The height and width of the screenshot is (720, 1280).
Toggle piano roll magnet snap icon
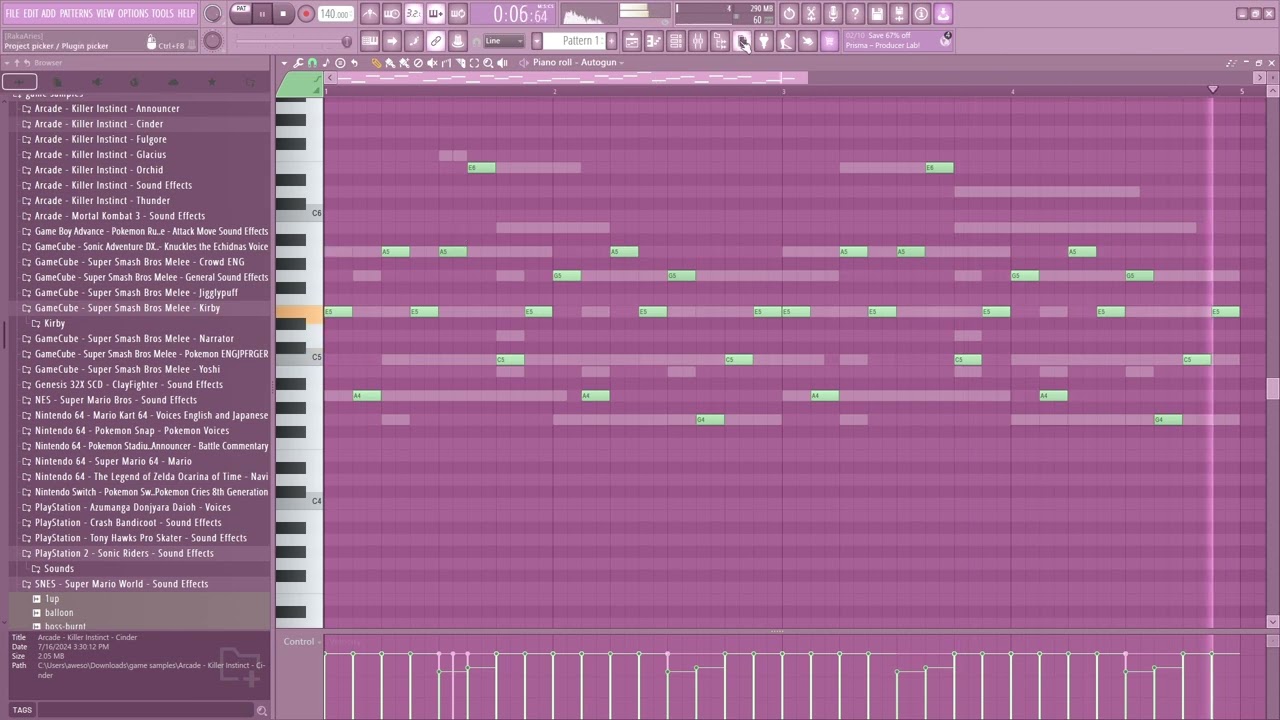312,63
